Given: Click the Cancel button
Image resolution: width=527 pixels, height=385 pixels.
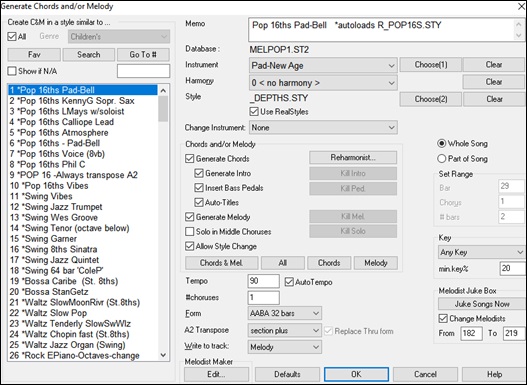Looking at the screenshot, I should coord(425,374).
